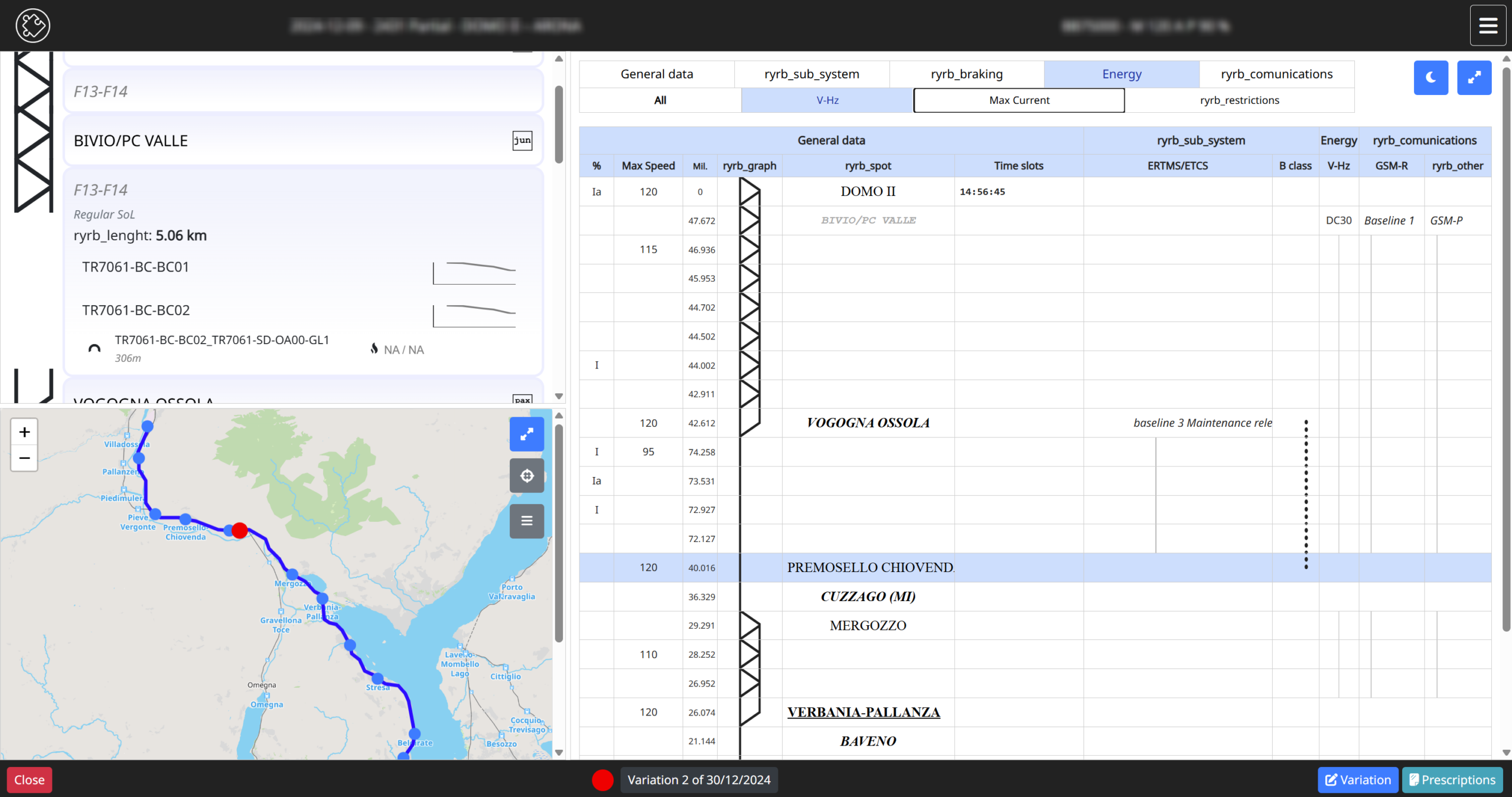Collapse the BIVIO/PC VALLE section card

tap(131, 141)
